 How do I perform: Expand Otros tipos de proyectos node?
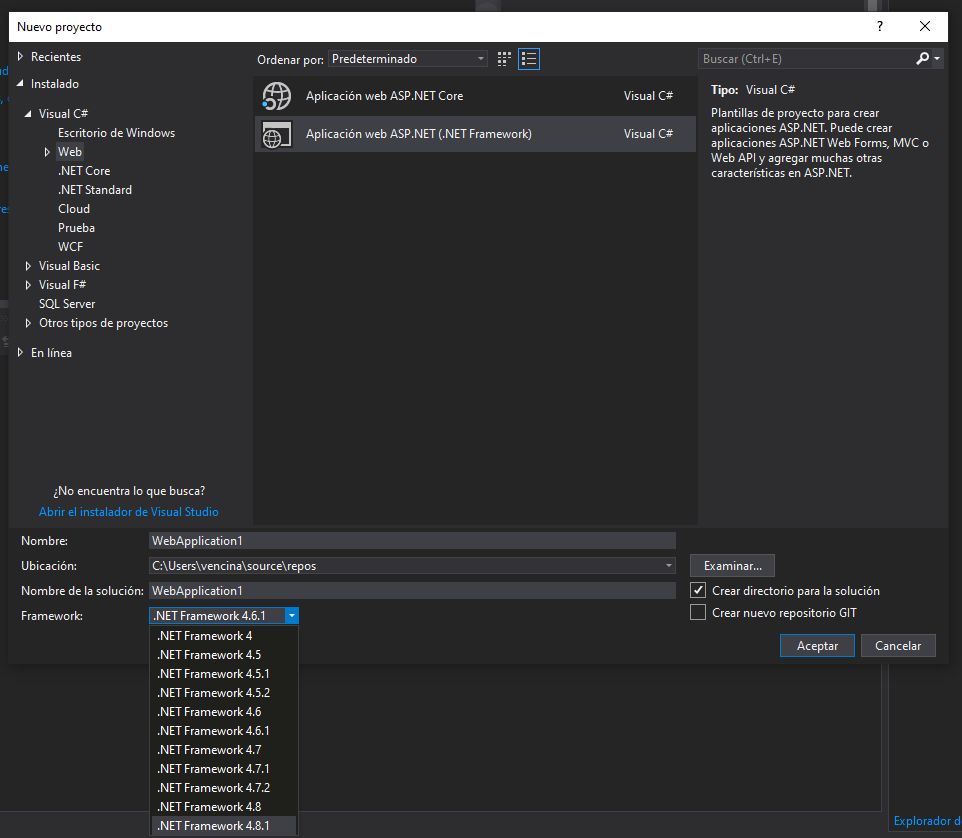28,323
